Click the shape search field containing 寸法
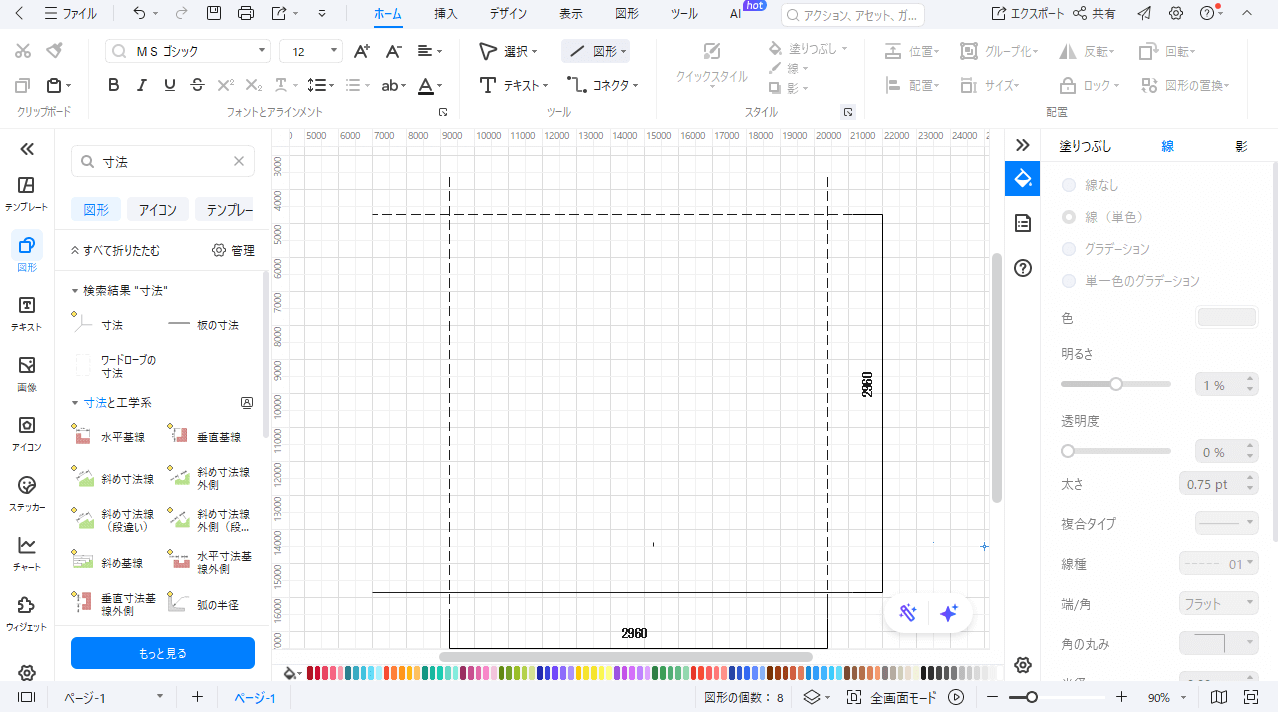1278x712 pixels. [165, 161]
